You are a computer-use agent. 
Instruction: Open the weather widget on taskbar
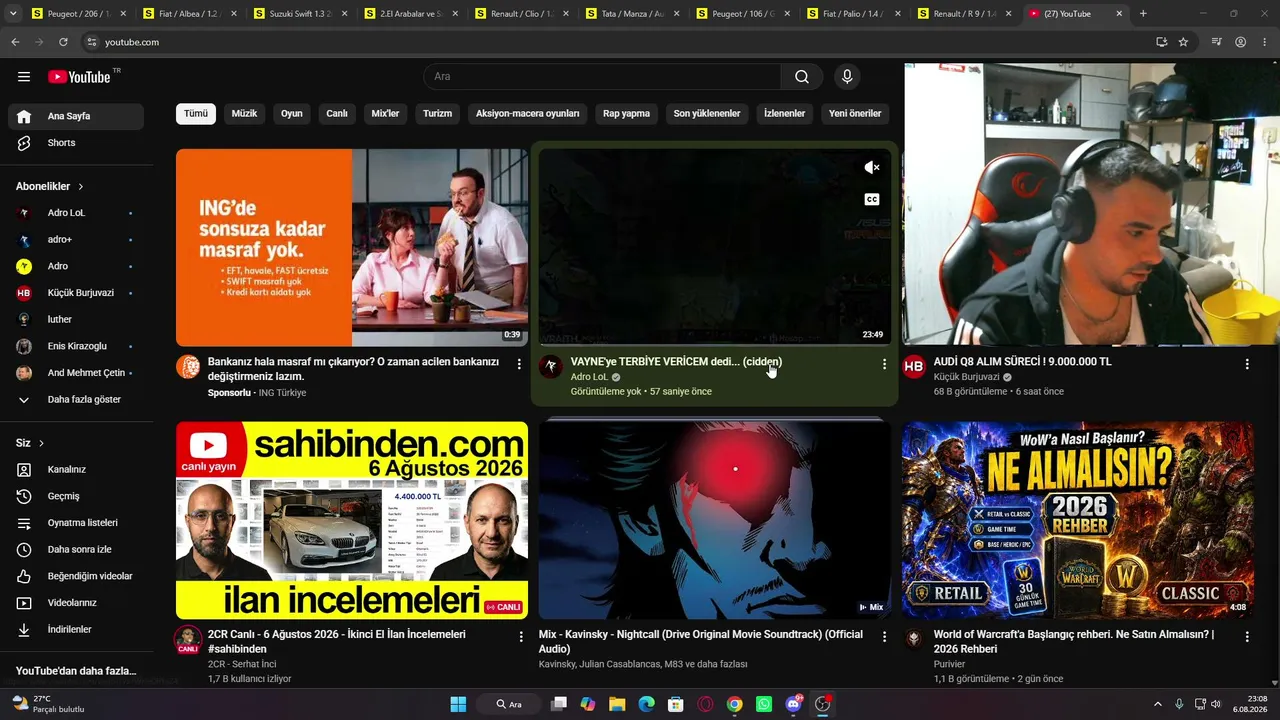click(x=48, y=704)
